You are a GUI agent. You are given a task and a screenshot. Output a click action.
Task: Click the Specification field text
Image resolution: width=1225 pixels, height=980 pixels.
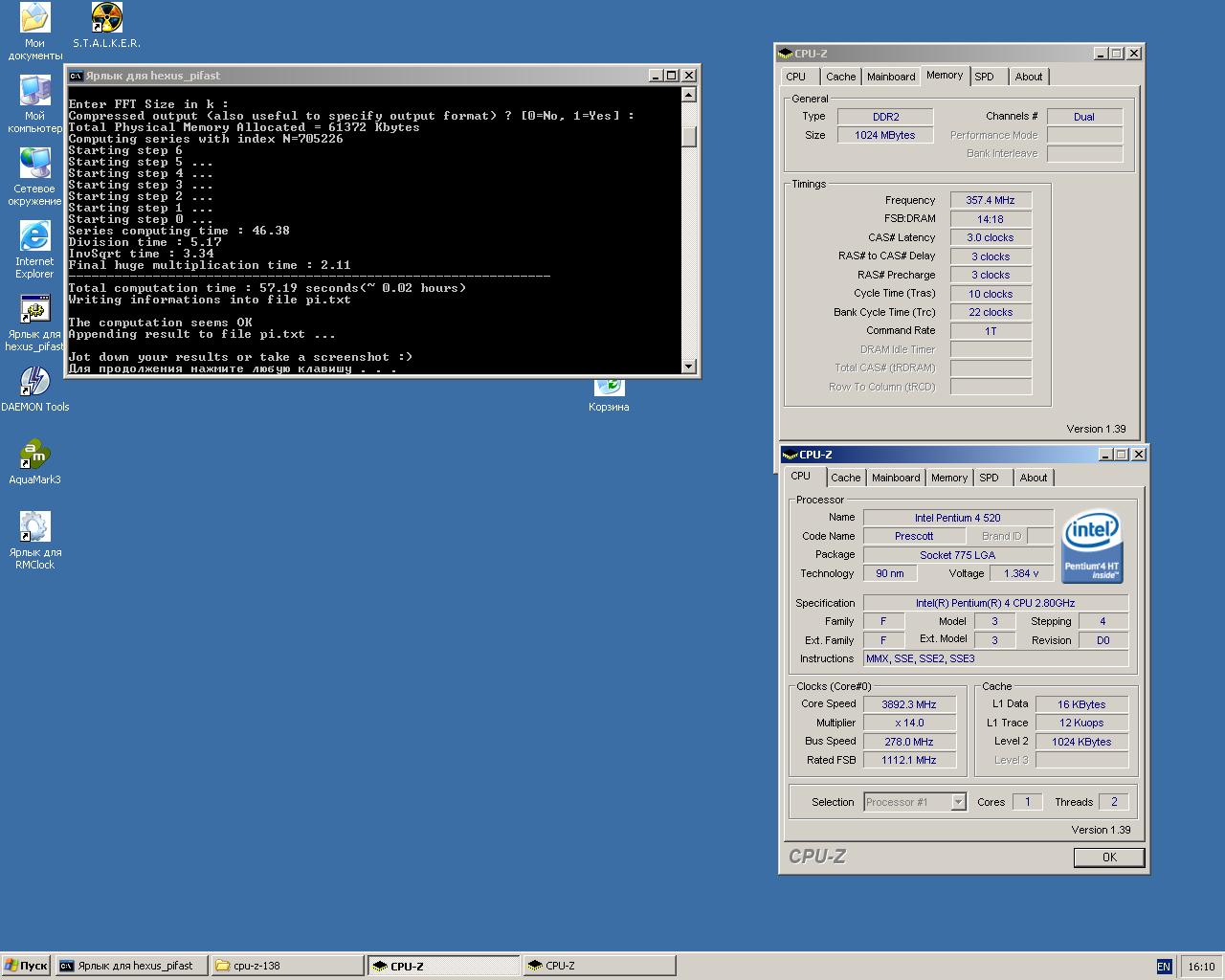pyautogui.click(x=995, y=603)
